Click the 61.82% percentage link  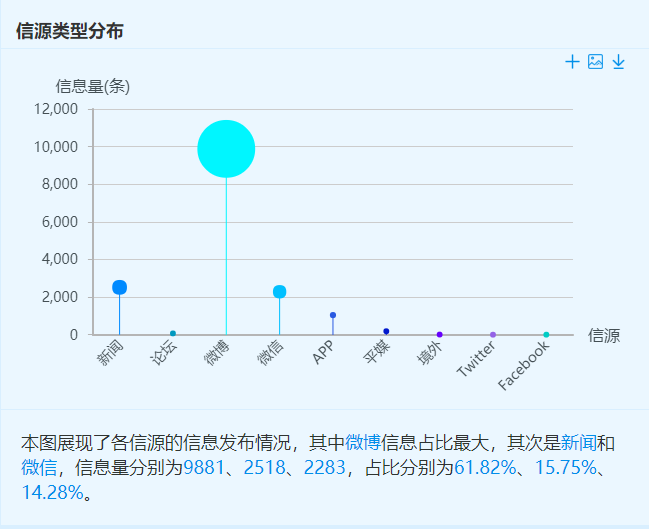coord(485,467)
